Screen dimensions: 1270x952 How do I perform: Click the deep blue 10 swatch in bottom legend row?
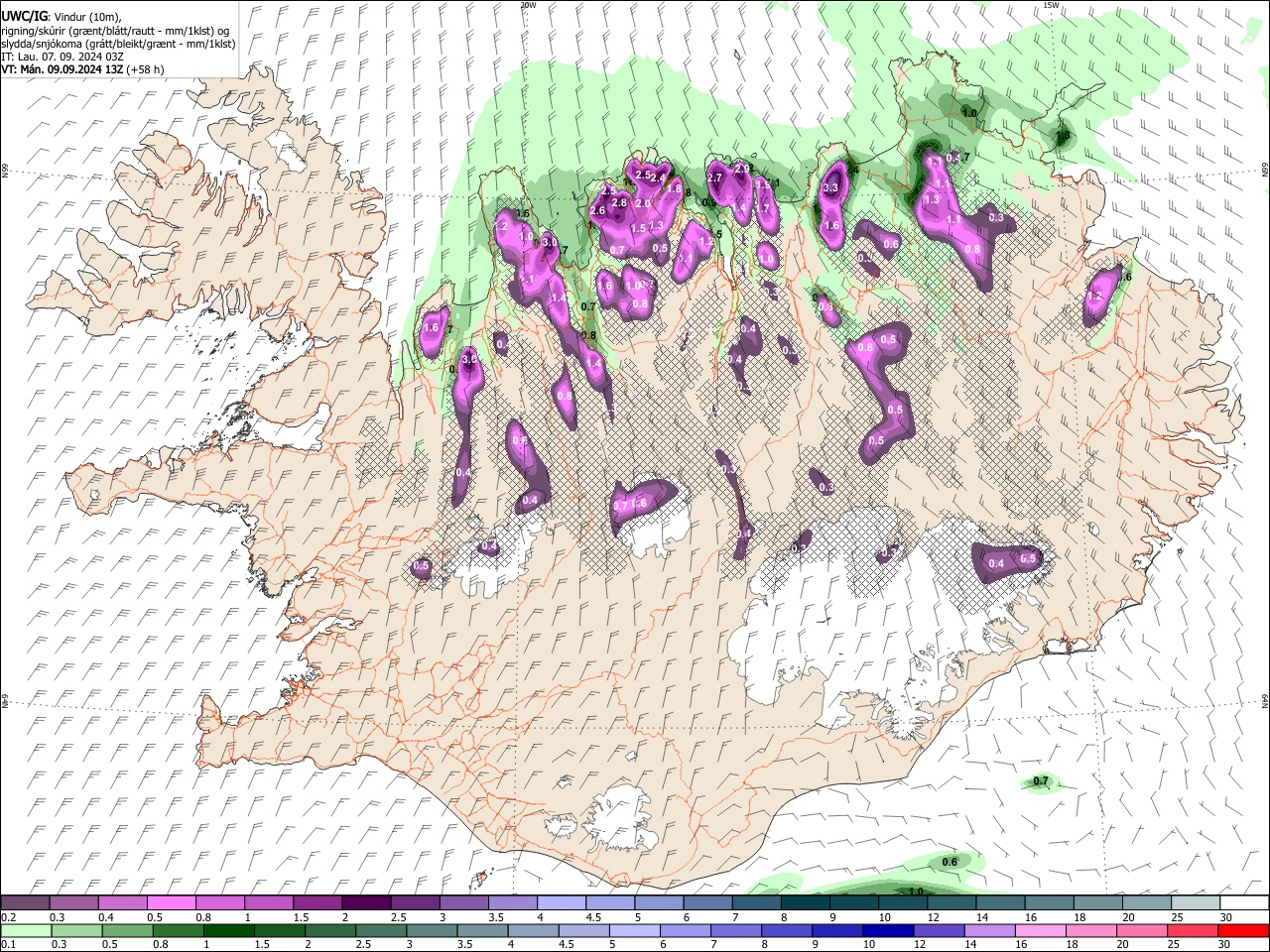(x=886, y=930)
